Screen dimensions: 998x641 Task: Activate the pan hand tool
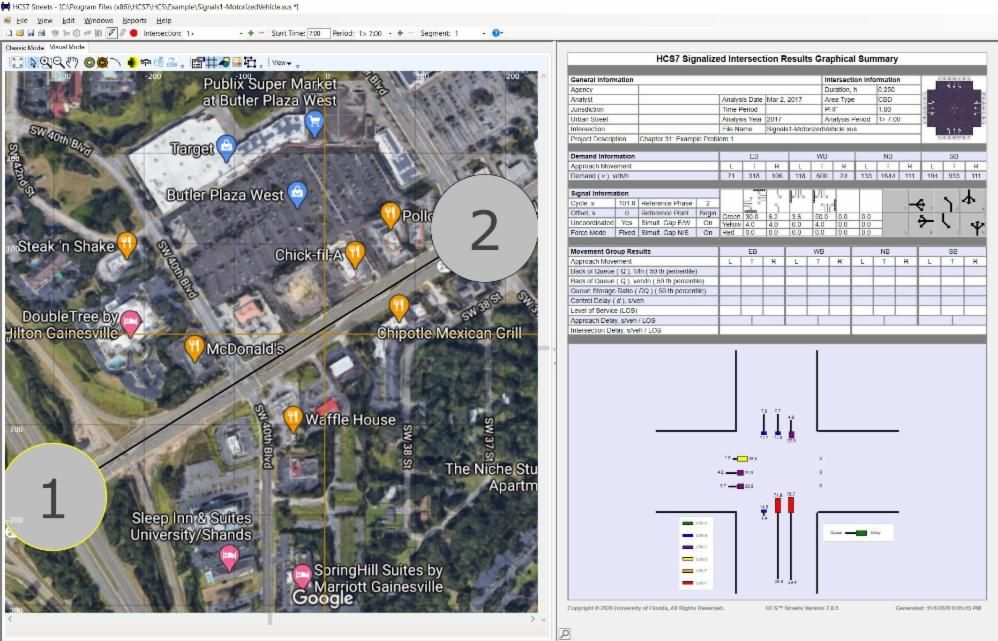73,62
